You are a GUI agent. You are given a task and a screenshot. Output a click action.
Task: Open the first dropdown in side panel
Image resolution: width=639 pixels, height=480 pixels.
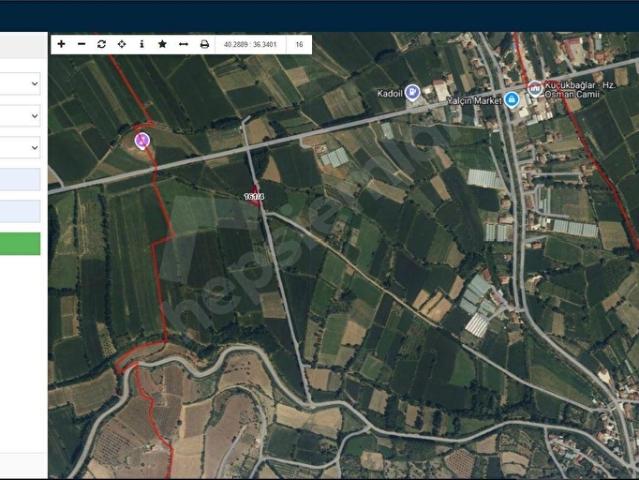click(x=20, y=84)
